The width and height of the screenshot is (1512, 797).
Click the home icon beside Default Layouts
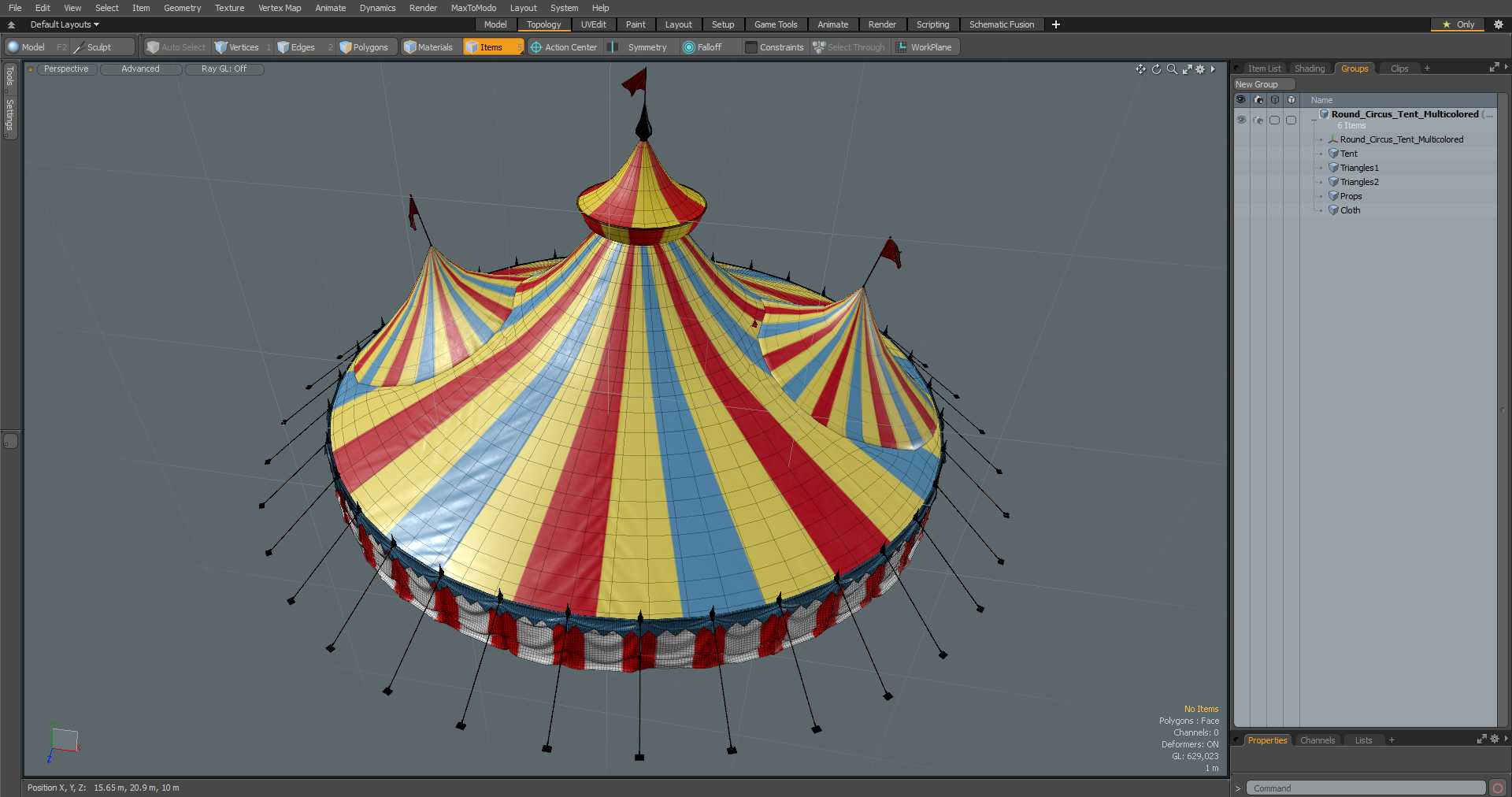pyautogui.click(x=11, y=24)
